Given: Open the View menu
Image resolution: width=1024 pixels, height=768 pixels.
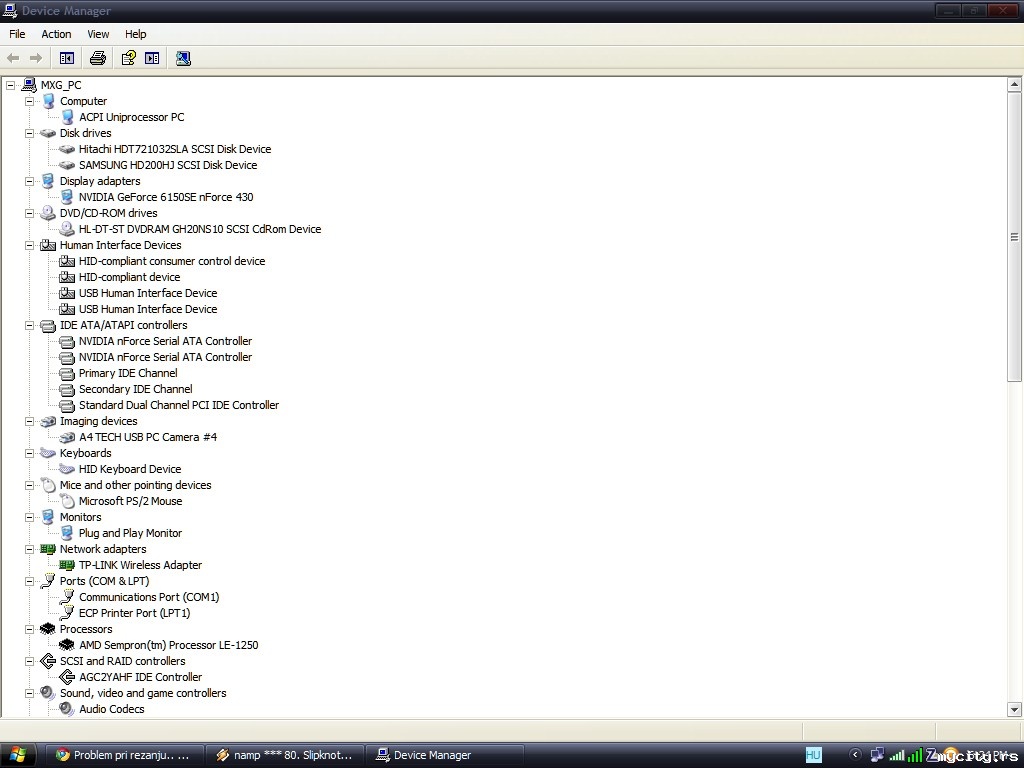Looking at the screenshot, I should [x=98, y=34].
